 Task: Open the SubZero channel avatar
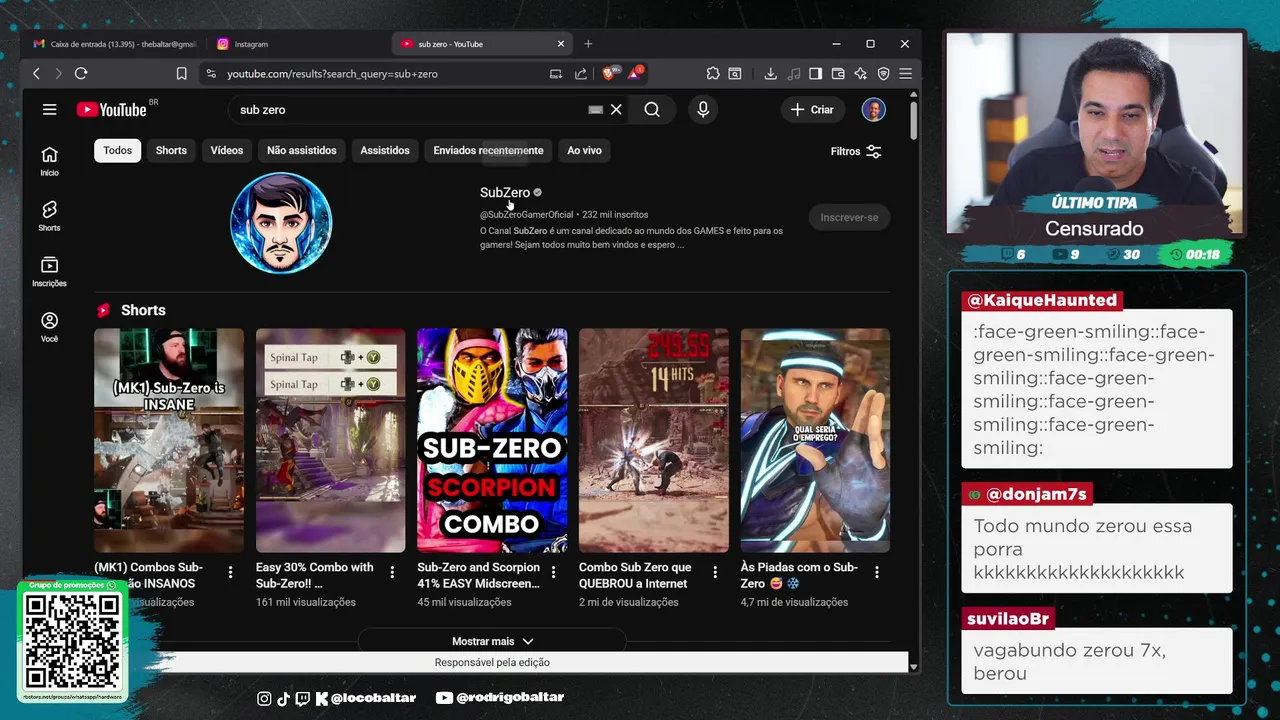coord(281,223)
